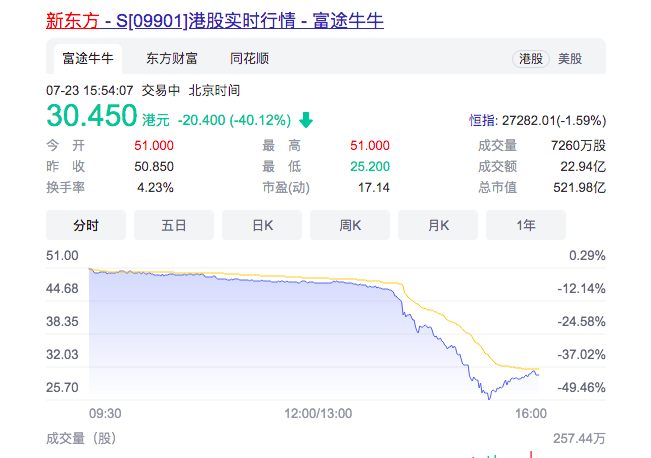This screenshot has width=651, height=458.
Task: Click the -12.14% axis label
Action: (x=581, y=288)
